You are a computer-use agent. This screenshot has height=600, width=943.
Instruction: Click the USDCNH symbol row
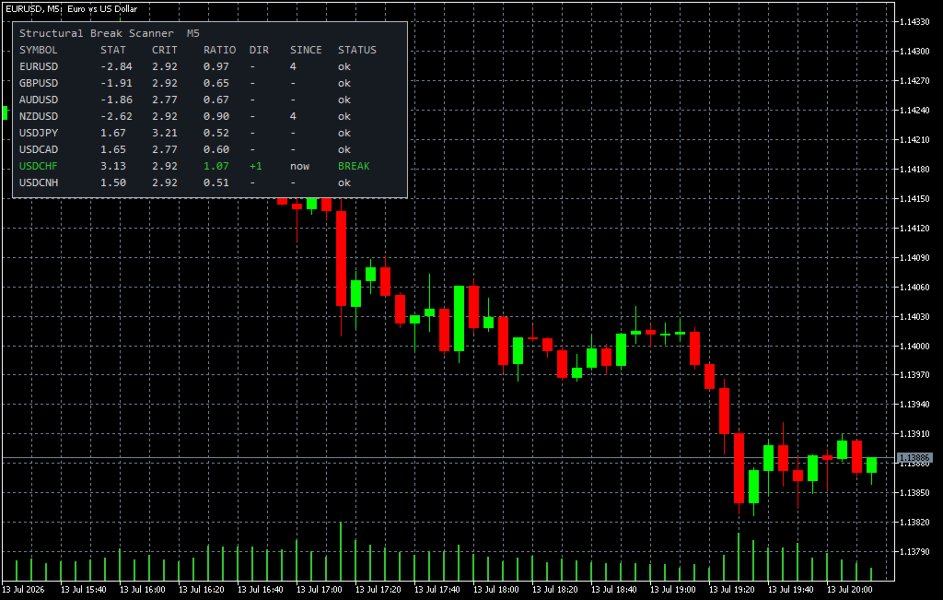(38, 183)
